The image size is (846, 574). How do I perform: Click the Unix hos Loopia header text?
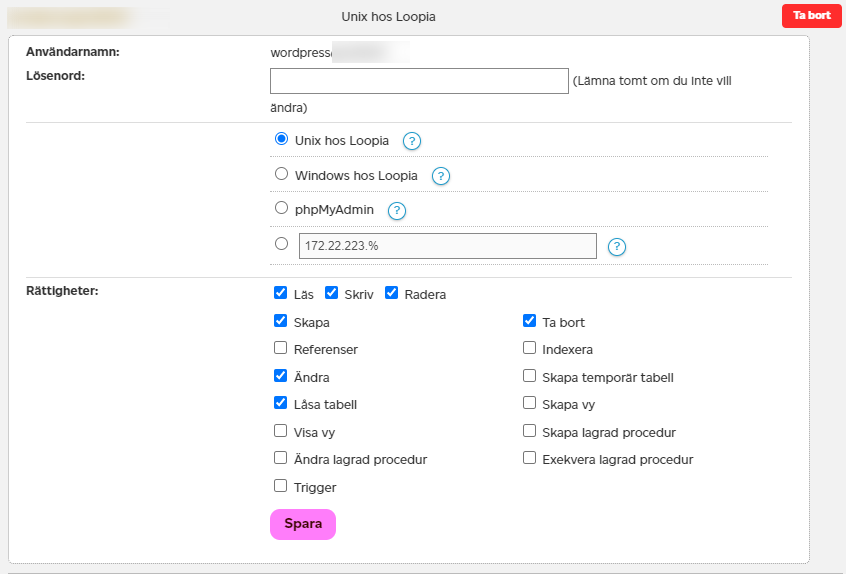click(x=388, y=17)
